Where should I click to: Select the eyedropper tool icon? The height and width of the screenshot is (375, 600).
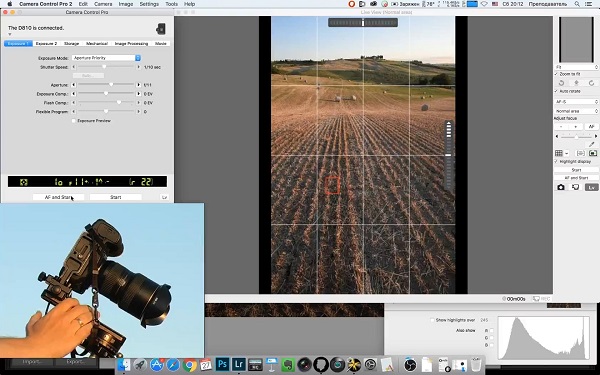coord(592,144)
